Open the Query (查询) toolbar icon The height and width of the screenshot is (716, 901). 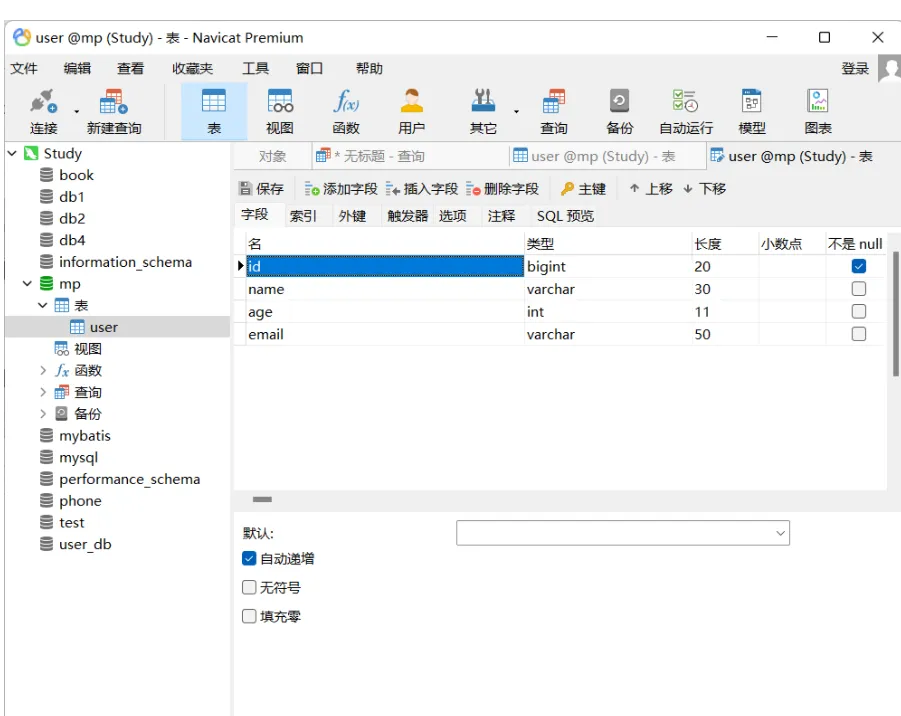[x=554, y=111]
